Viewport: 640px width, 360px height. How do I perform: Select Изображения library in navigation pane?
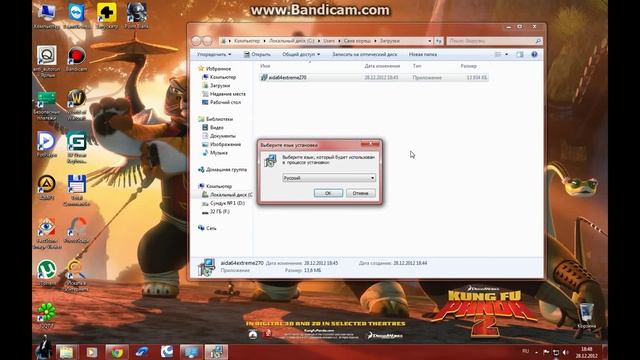click(222, 144)
